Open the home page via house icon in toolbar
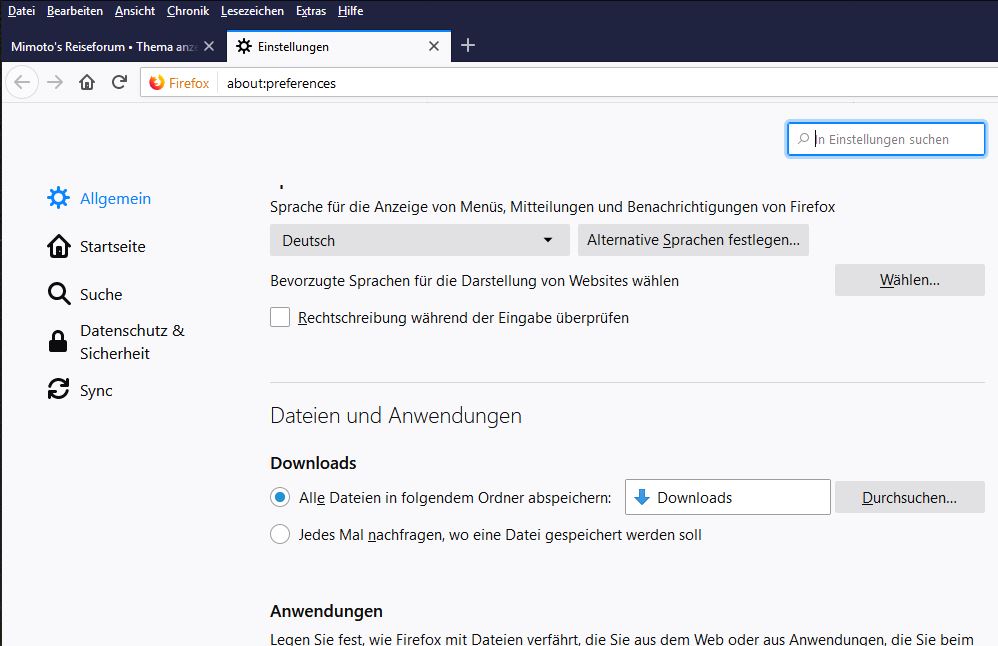The width and height of the screenshot is (998, 646). pos(87,83)
